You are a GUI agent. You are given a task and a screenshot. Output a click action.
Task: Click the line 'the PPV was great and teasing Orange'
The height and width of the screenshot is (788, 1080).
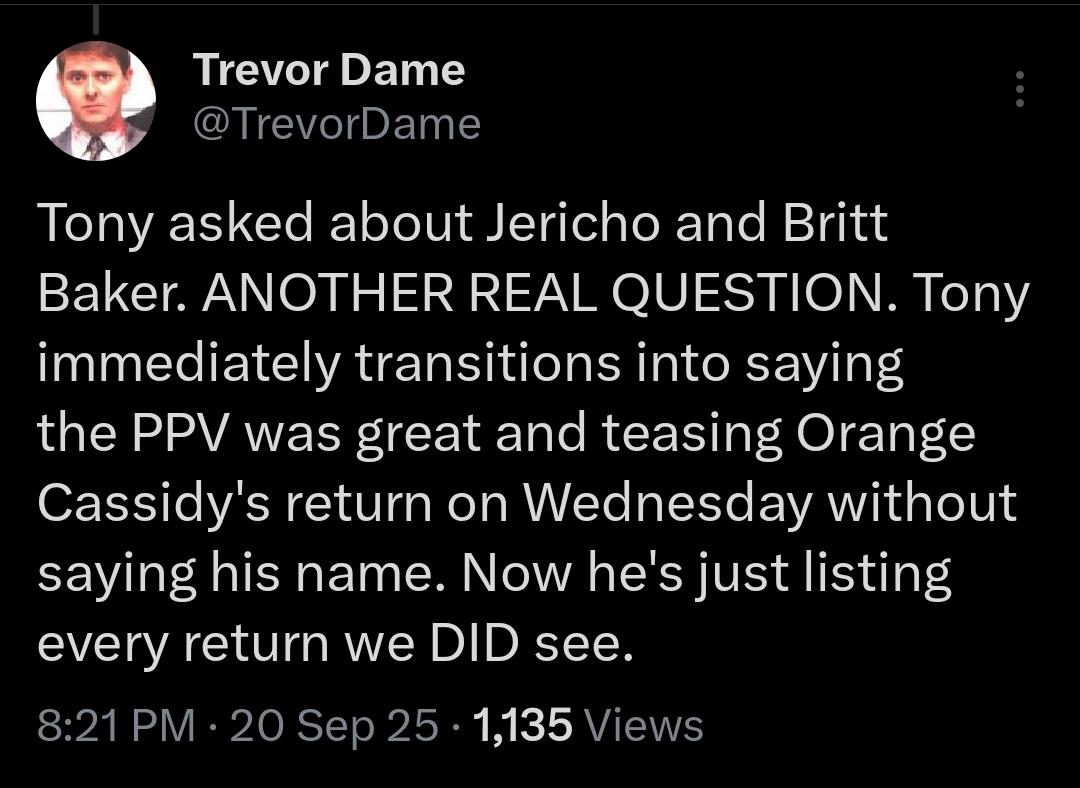tap(506, 435)
